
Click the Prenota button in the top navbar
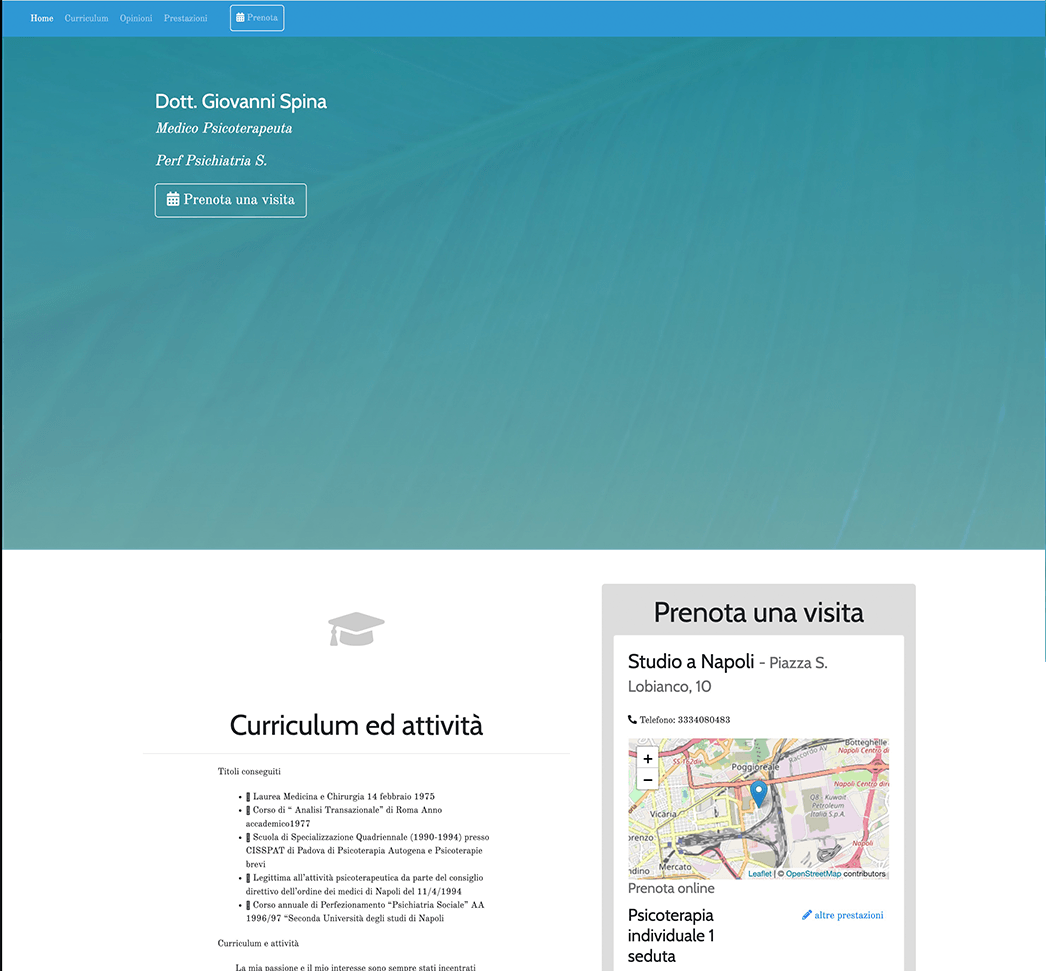(257, 17)
